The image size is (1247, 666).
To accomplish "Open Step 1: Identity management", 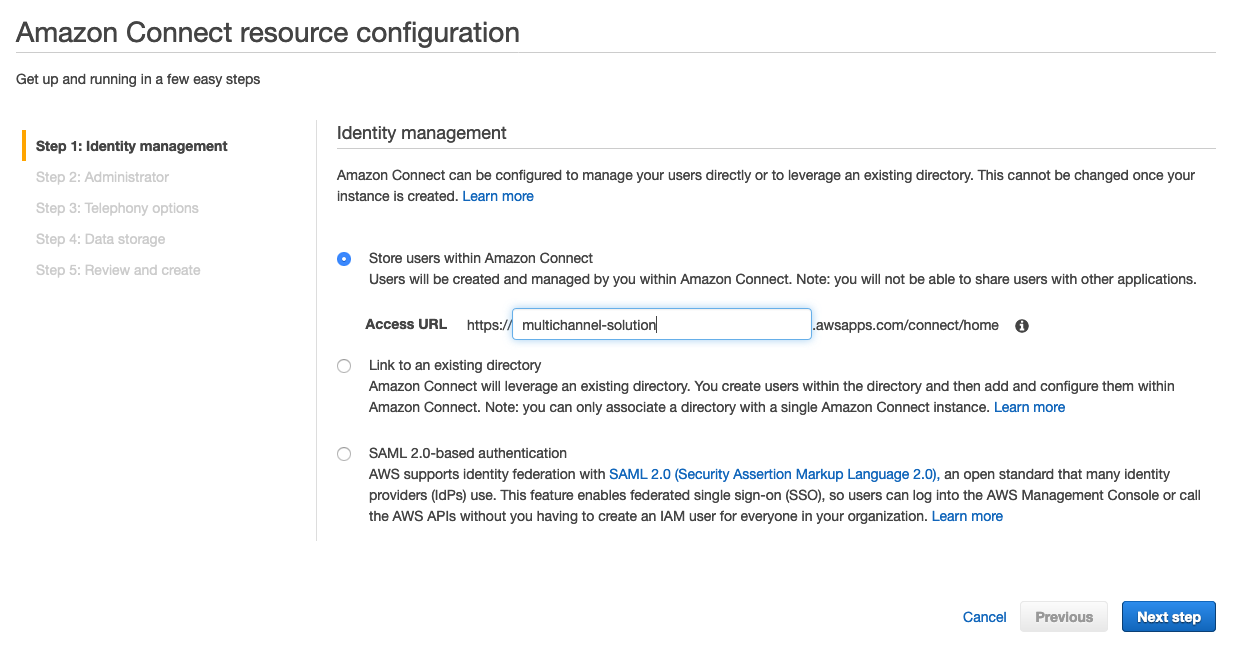I will click(x=132, y=146).
